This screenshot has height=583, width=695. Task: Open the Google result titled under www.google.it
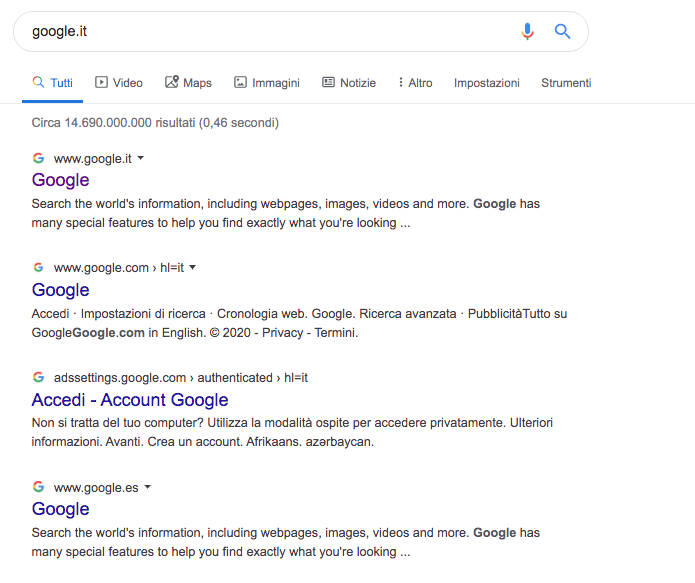pos(61,180)
